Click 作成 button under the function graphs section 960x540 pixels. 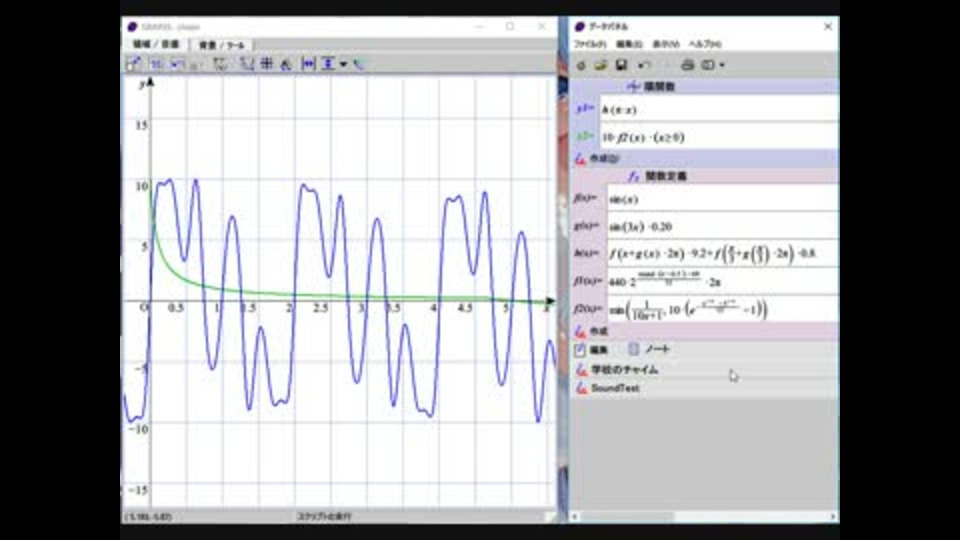pos(598,159)
